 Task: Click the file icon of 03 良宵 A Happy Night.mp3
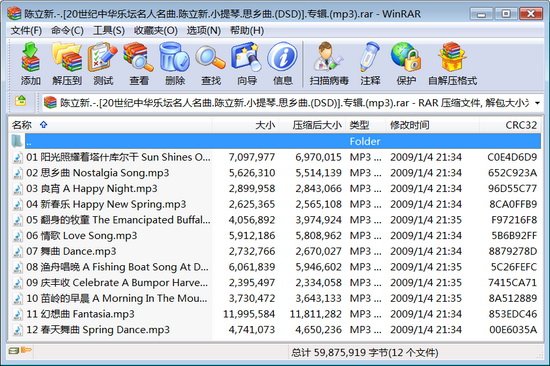[18, 189]
